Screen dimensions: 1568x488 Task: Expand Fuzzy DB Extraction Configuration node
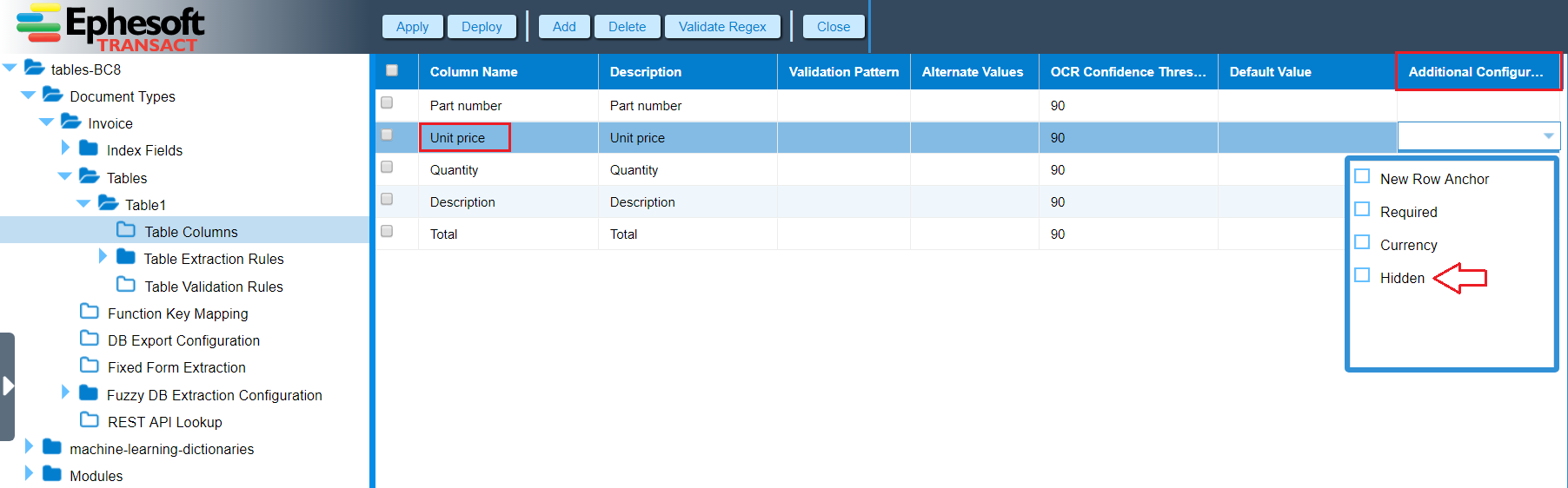(x=65, y=392)
